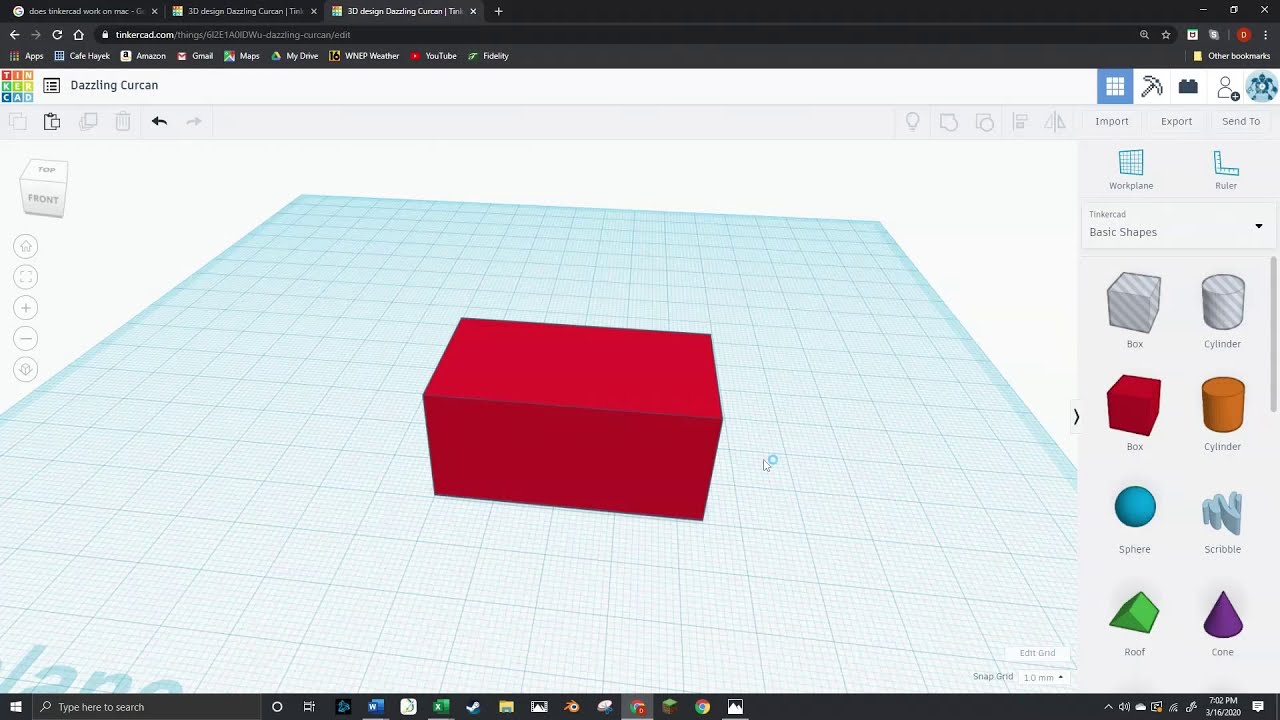Switch to orthographic view icon
1280x720 pixels.
(x=27, y=370)
